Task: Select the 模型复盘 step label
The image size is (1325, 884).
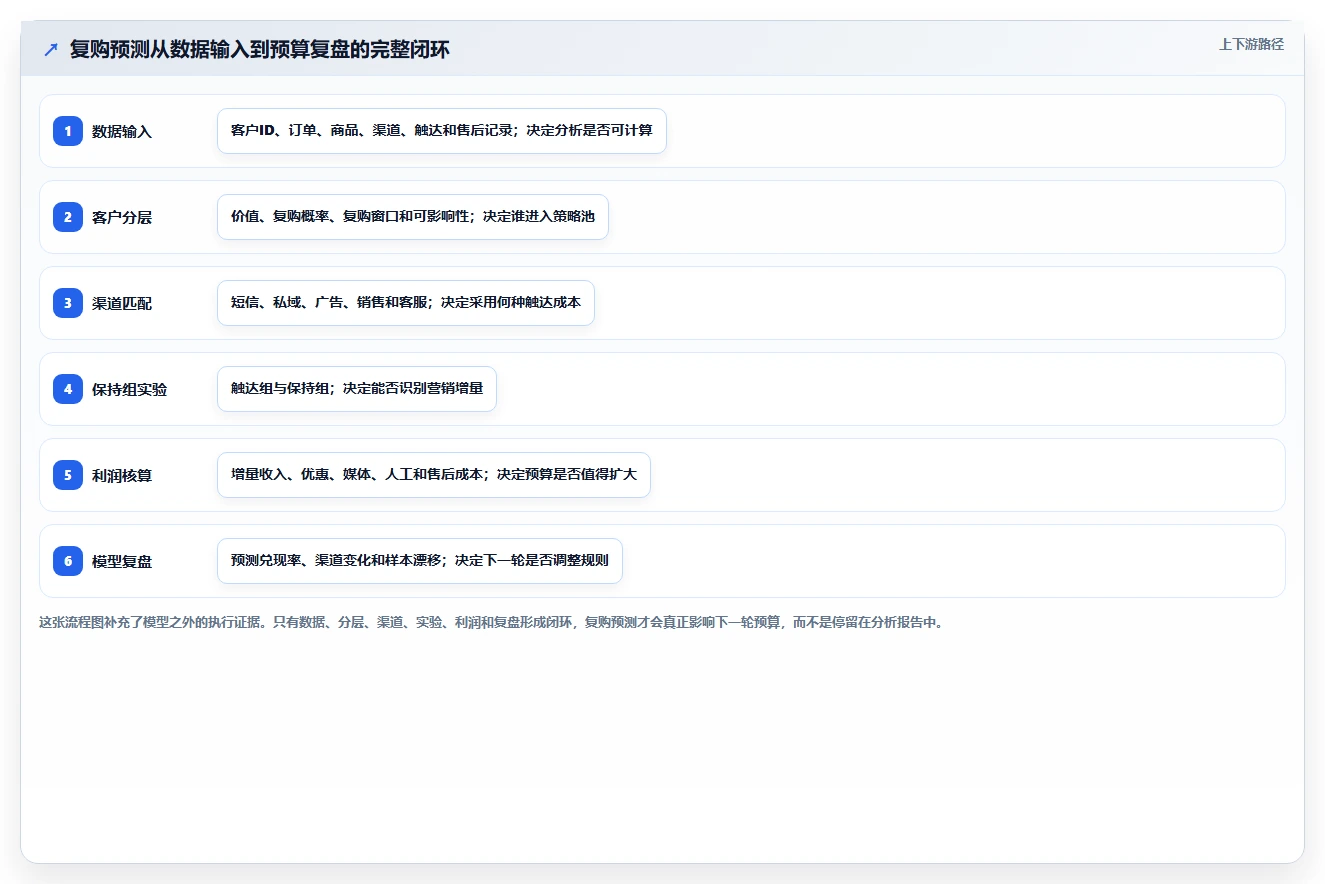Action: click(122, 561)
